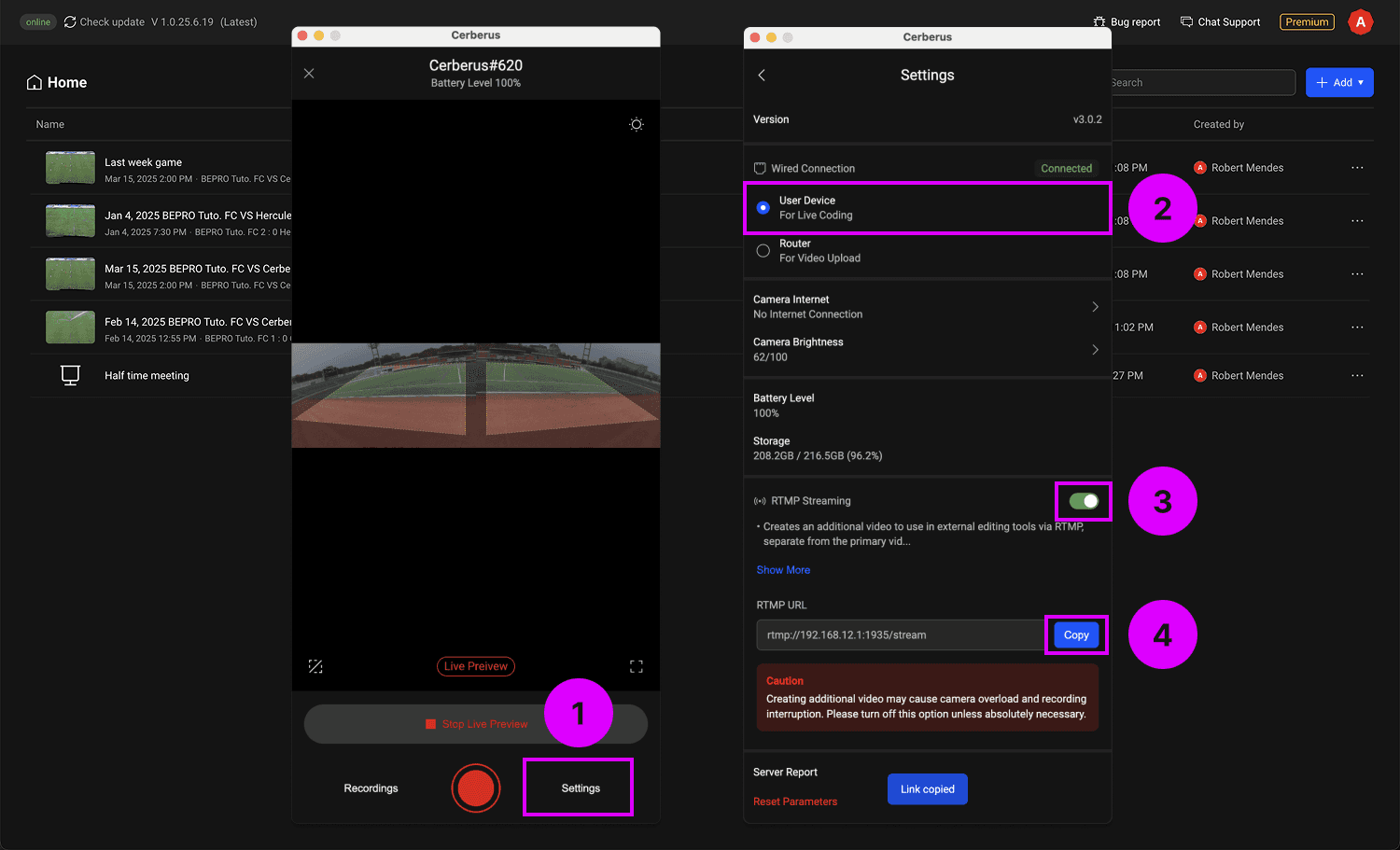Click Name column header
Screen dimensions: 1400x850
(50, 124)
